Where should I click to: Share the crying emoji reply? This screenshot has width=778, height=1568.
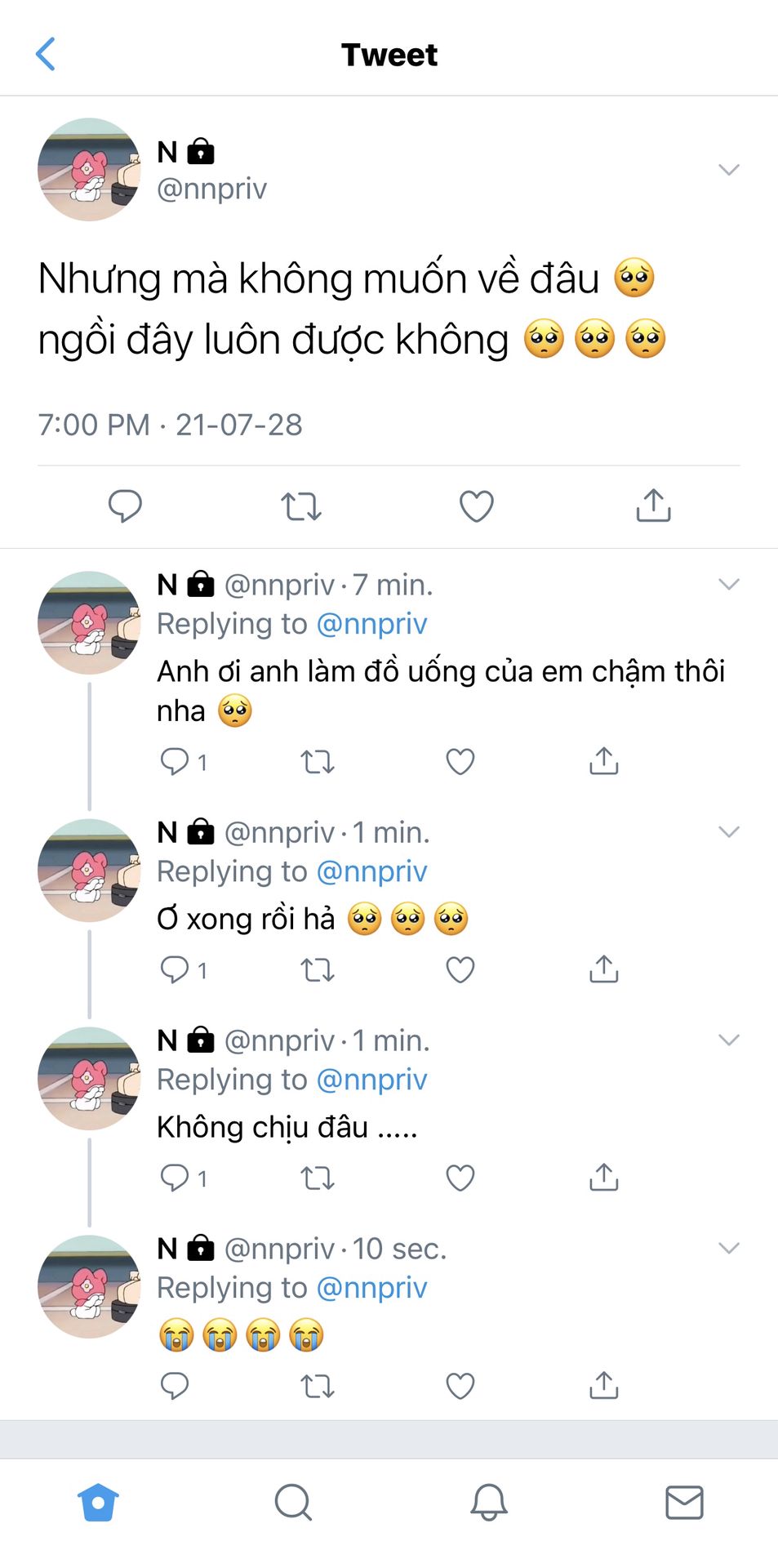pyautogui.click(x=604, y=1385)
